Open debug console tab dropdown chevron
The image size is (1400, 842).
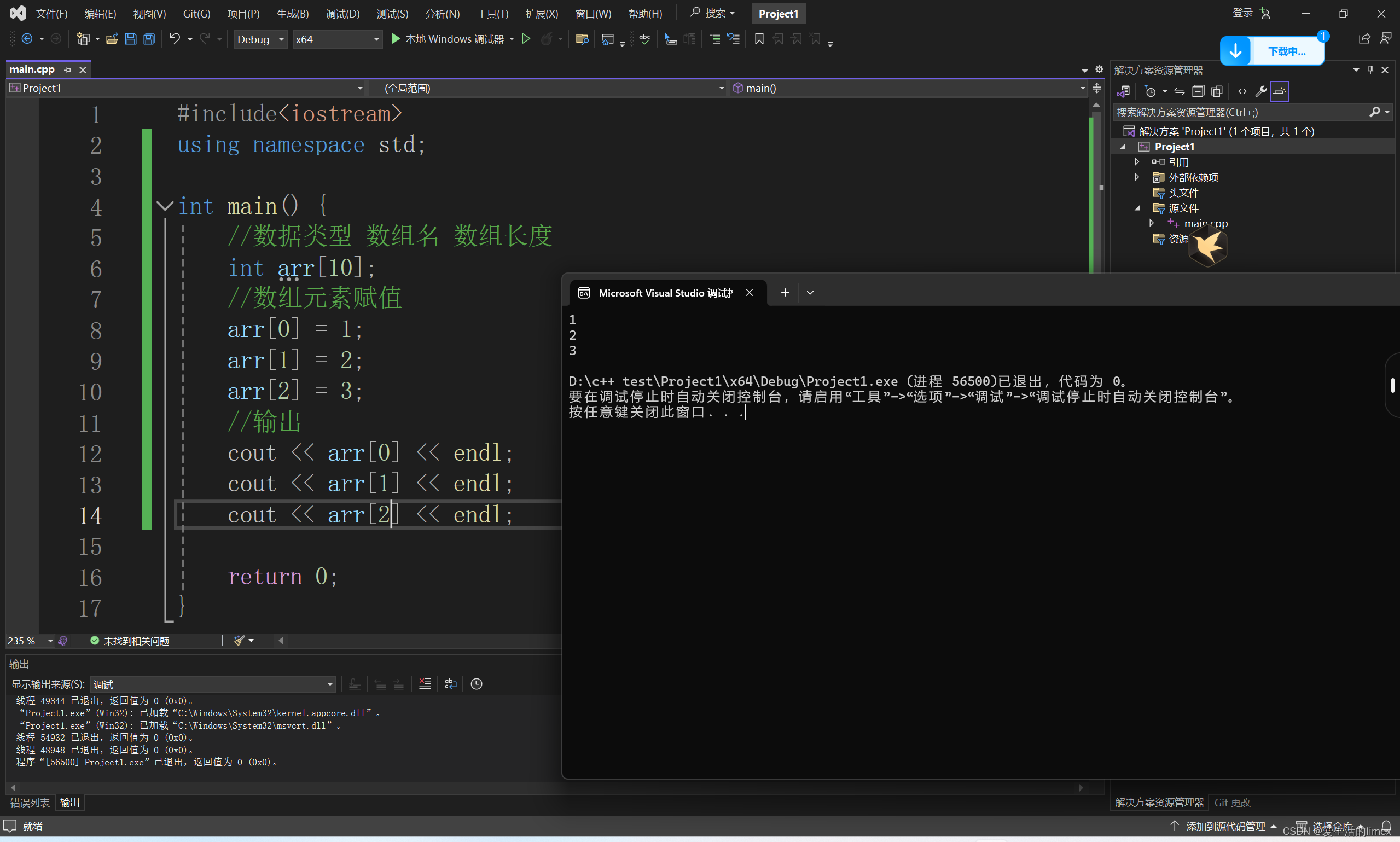click(810, 293)
